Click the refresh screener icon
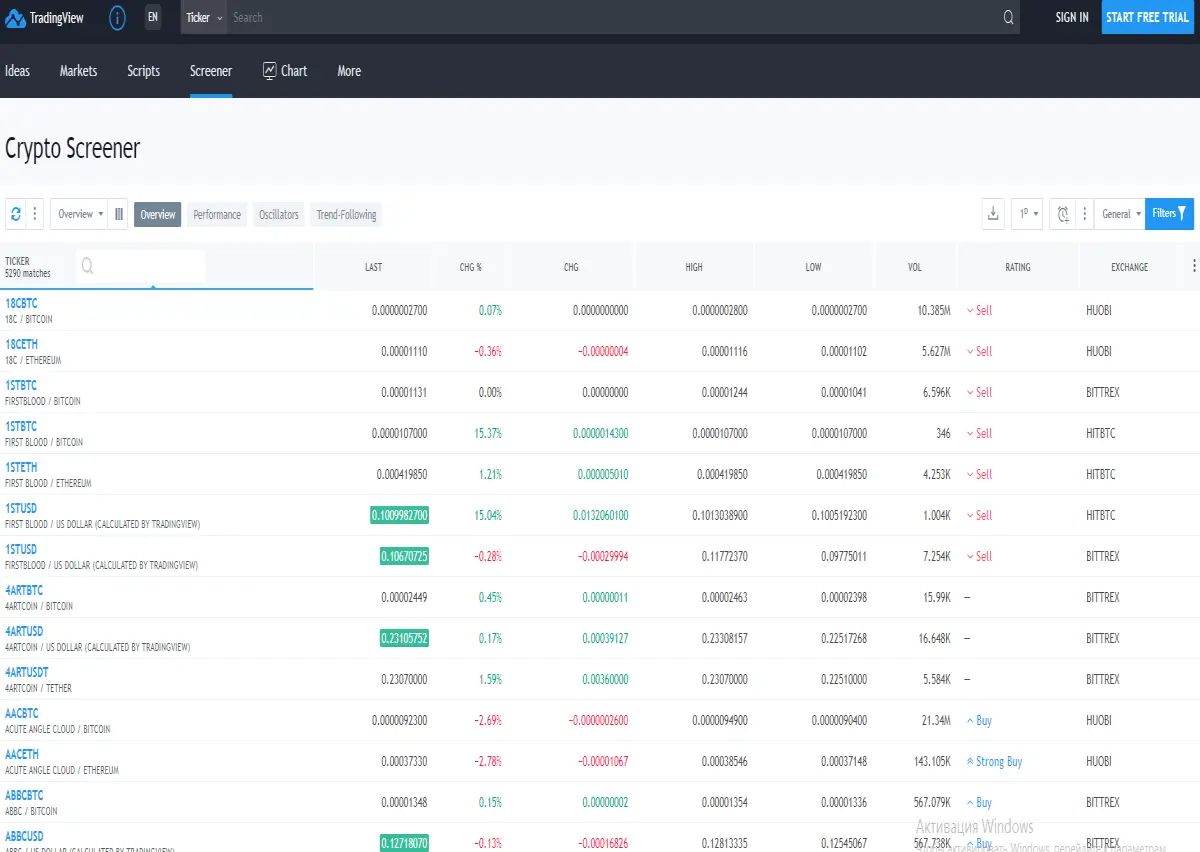The image size is (1200, 852). [x=16, y=214]
